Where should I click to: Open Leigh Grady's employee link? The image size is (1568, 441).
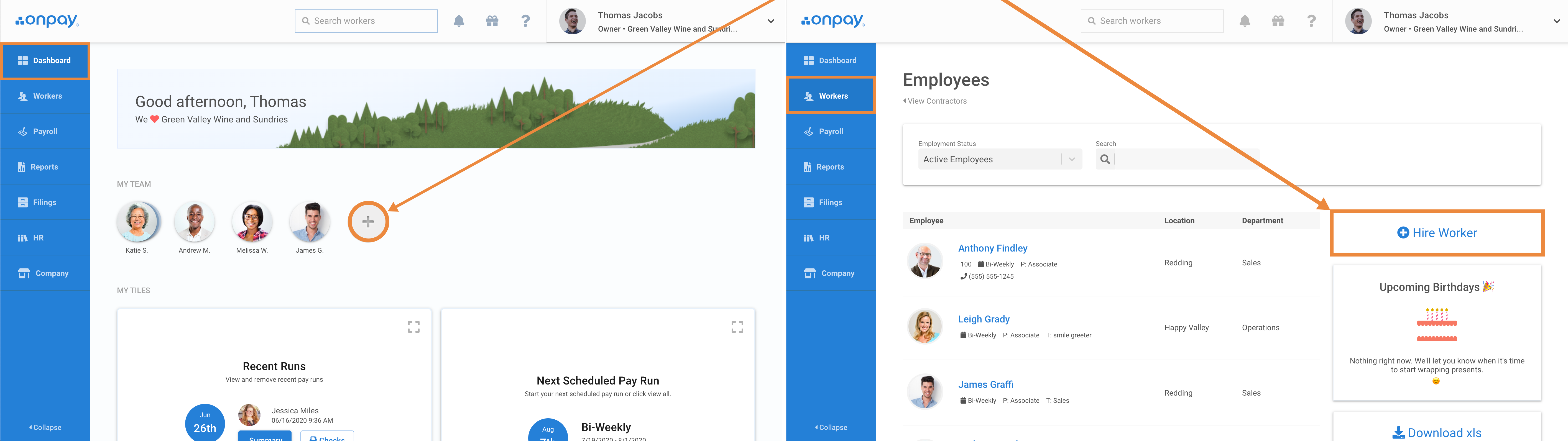coord(984,319)
